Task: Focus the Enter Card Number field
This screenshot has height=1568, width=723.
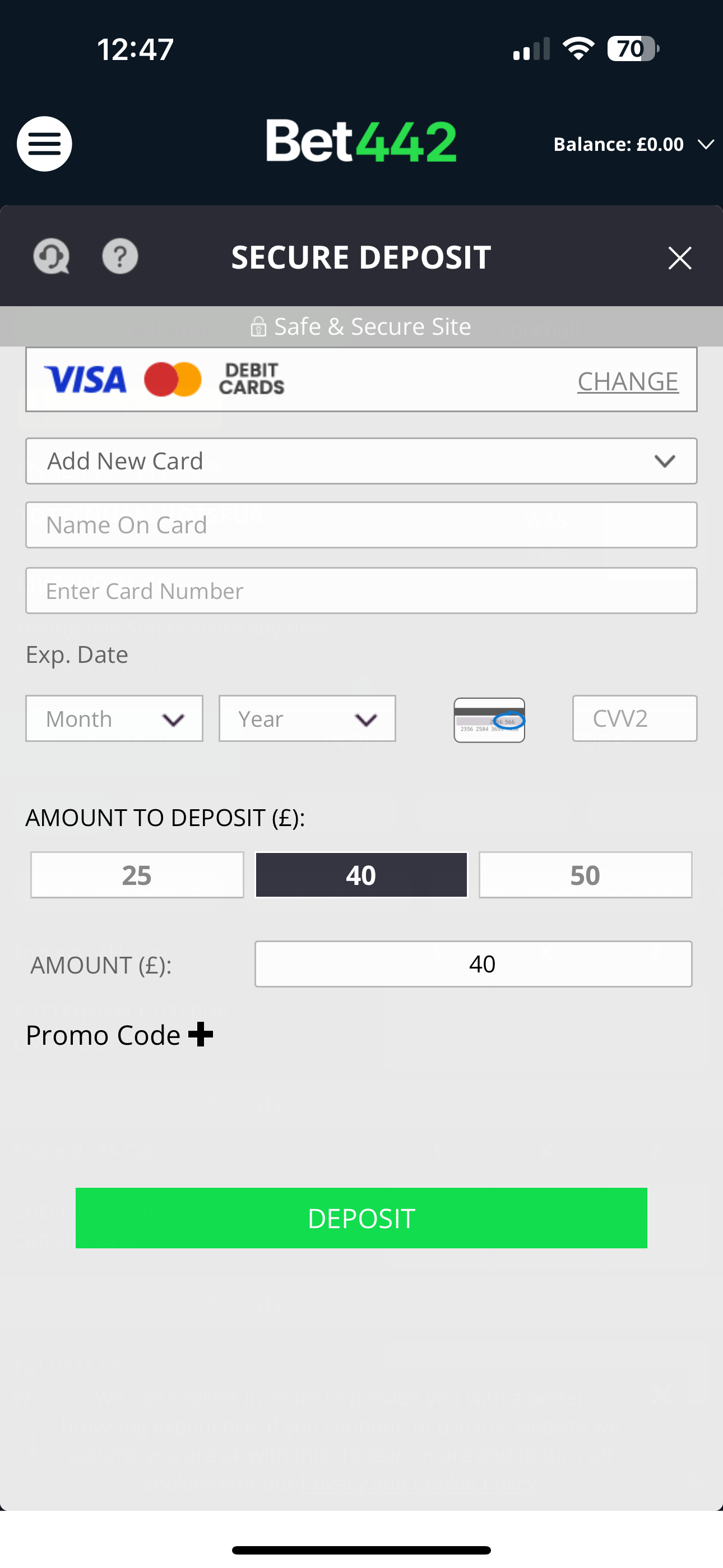Action: click(x=361, y=591)
